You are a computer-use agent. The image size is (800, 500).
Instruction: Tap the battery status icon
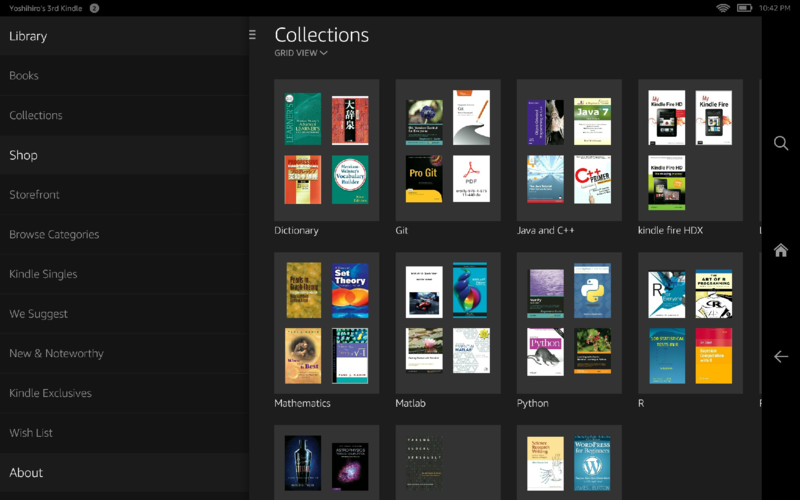744,8
